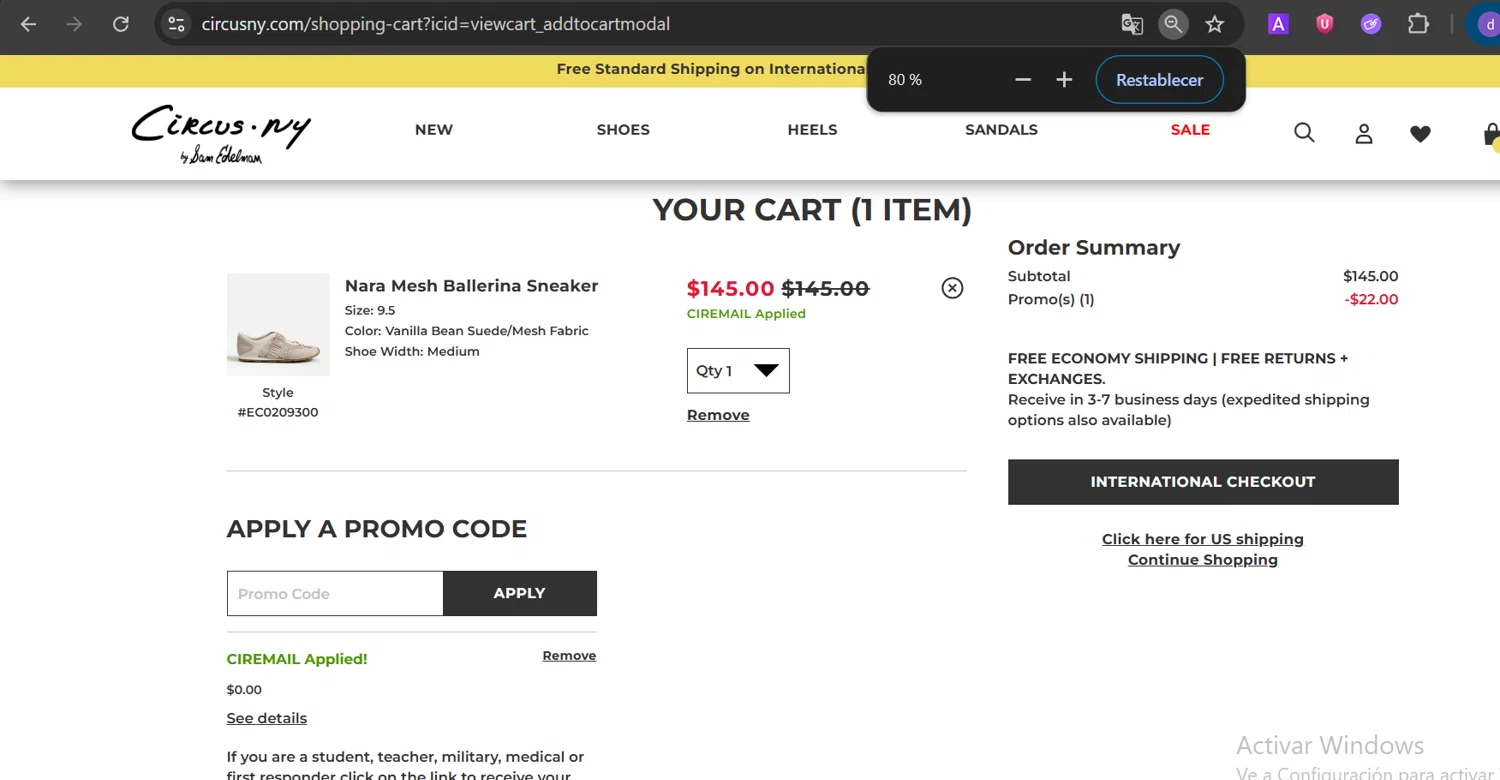Bookmark page with the star icon
1500x780 pixels.
(1214, 24)
